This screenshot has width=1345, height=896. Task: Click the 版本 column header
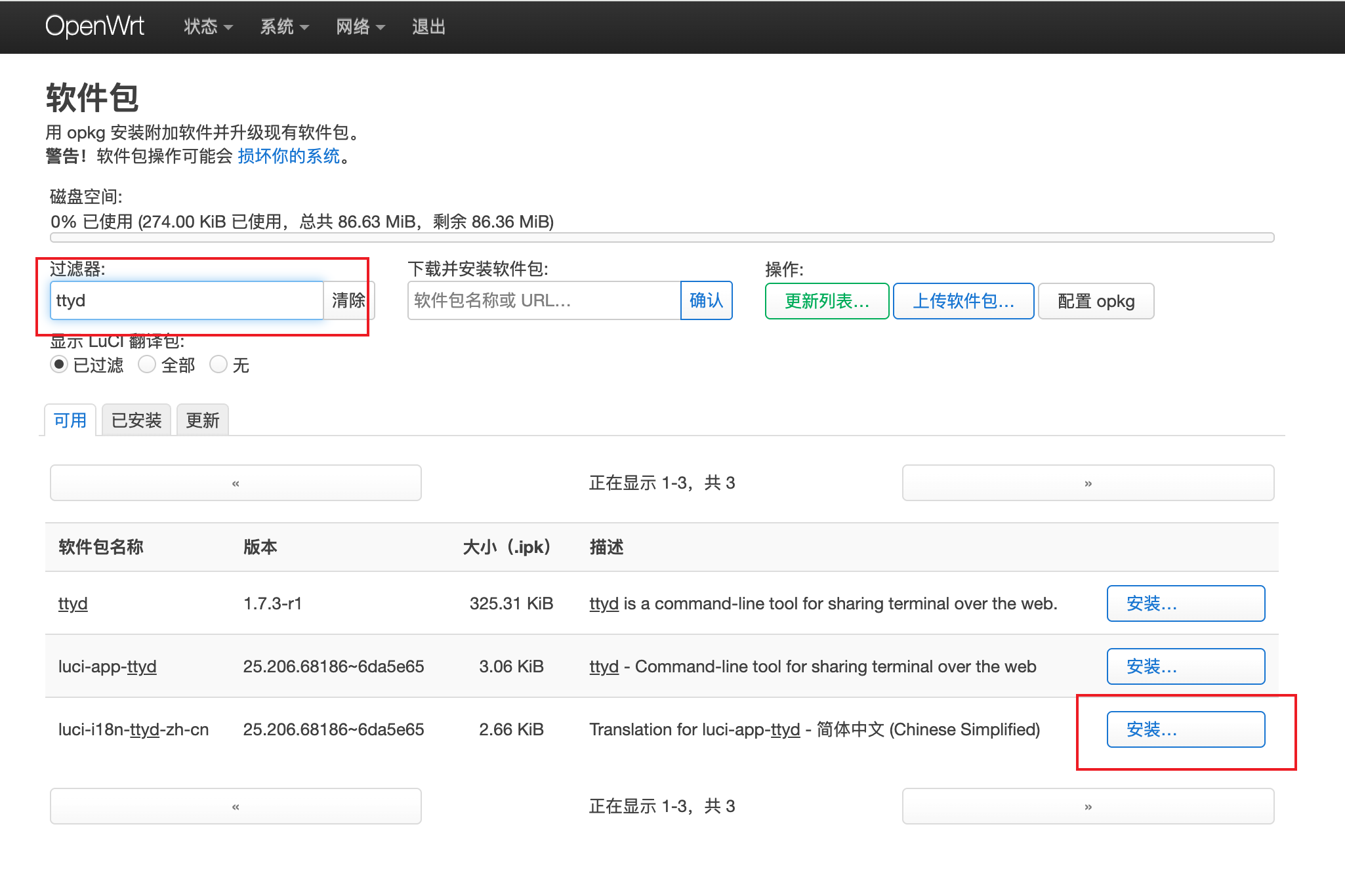click(260, 547)
